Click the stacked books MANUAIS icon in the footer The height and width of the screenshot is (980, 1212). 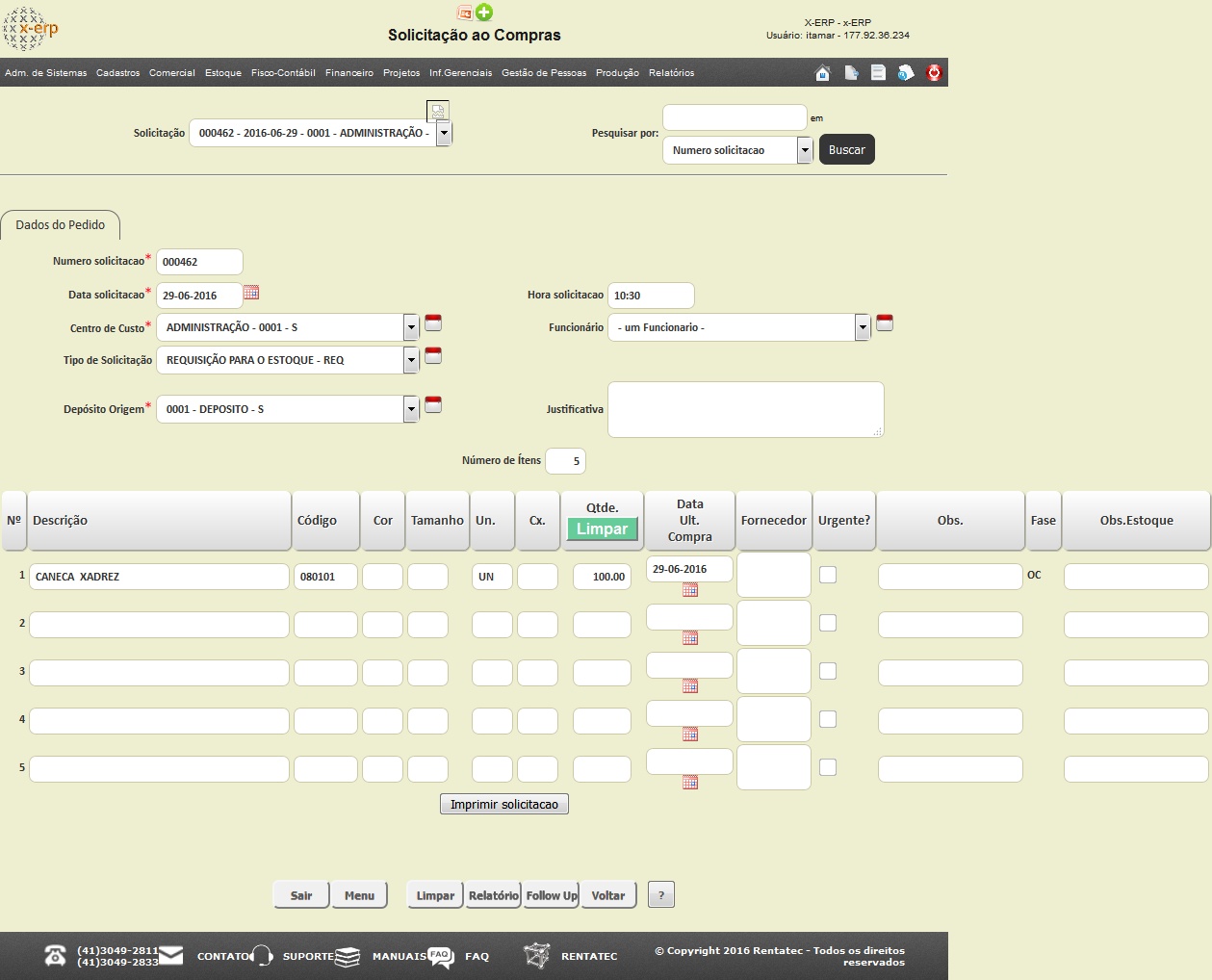pyautogui.click(x=348, y=956)
